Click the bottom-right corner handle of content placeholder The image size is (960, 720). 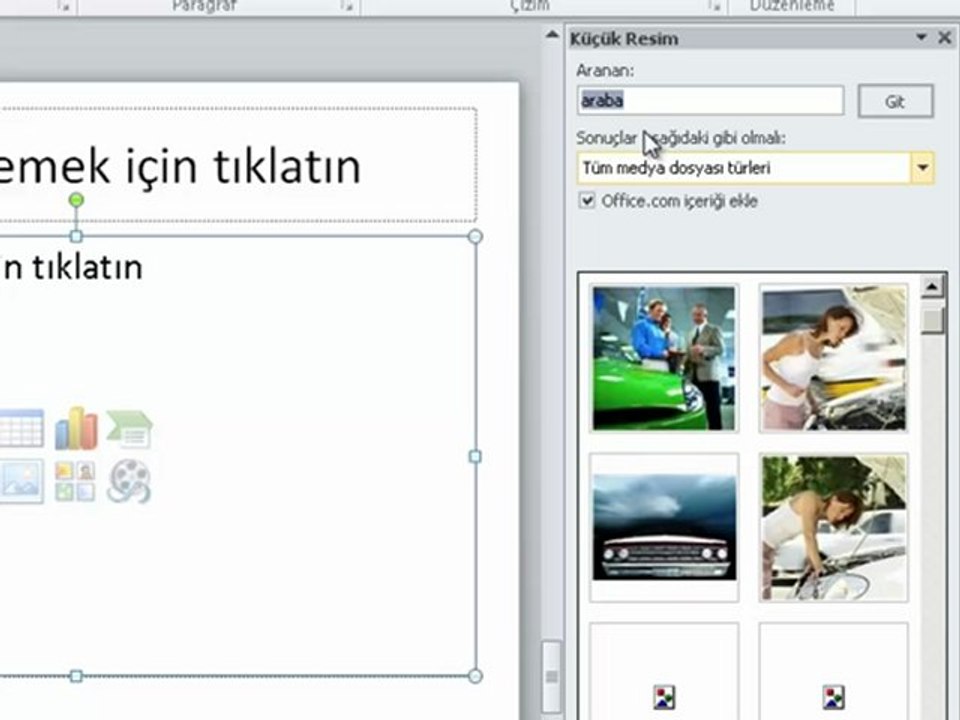(x=475, y=676)
